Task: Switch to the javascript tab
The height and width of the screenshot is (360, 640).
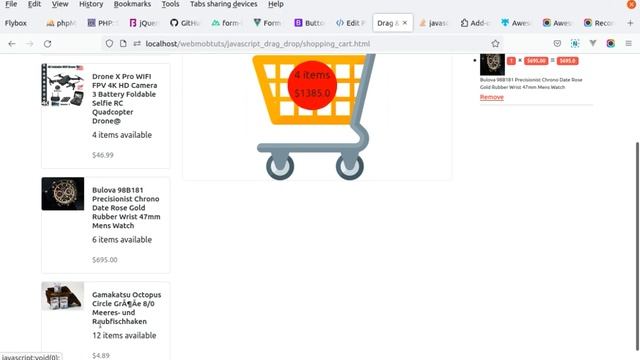Action: pos(433,23)
